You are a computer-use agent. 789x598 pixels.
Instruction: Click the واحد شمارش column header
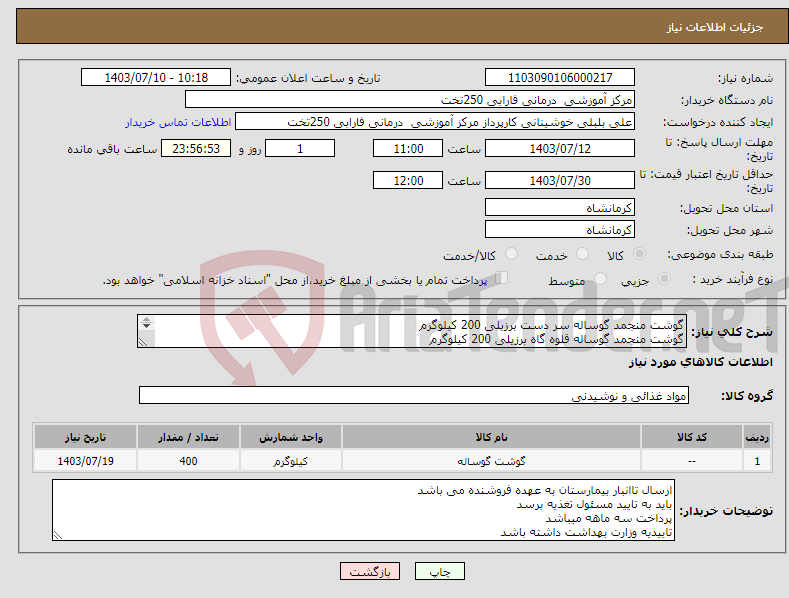tap(291, 437)
